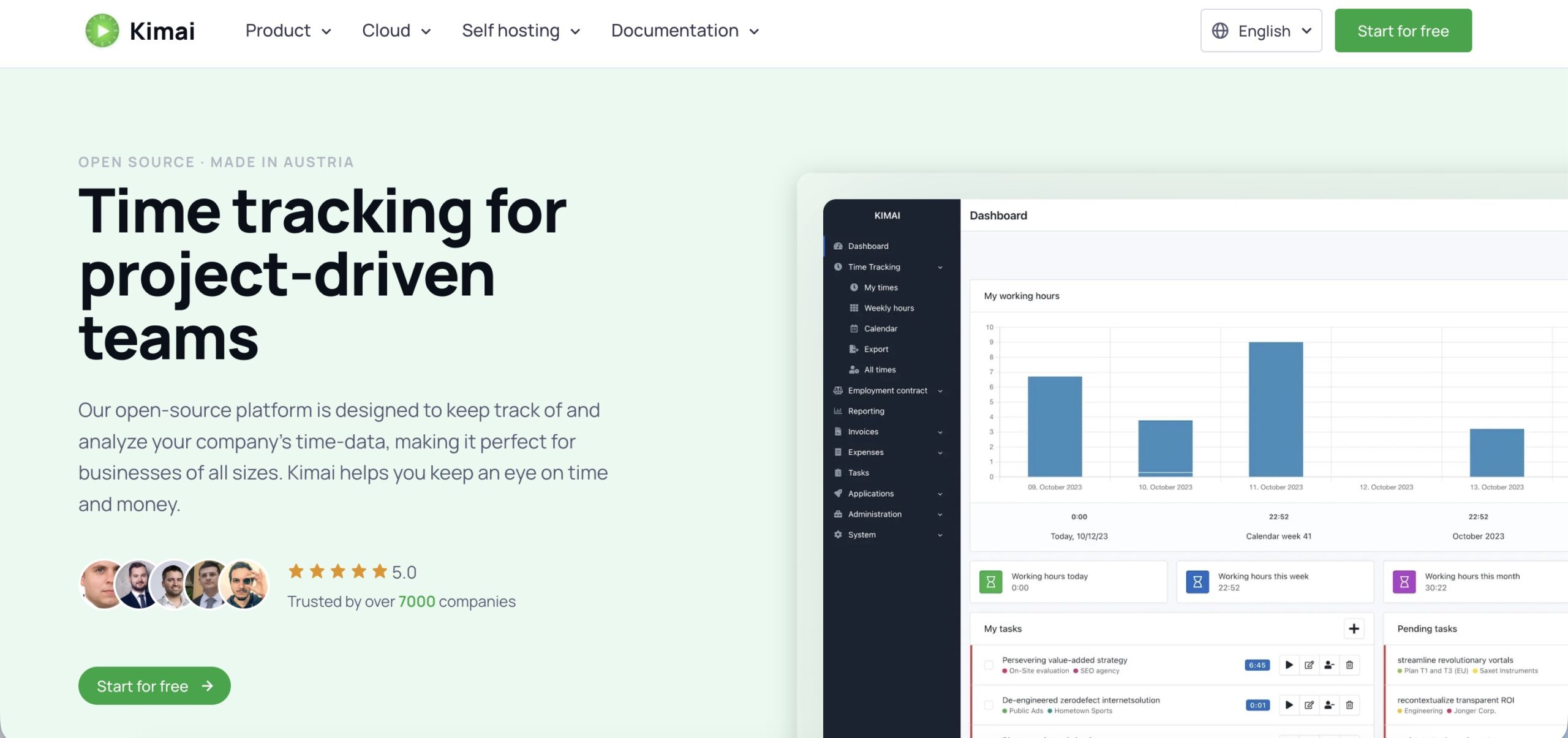The height and width of the screenshot is (738, 1568).
Task: Start timer for De-engineered zerodefect internetsolution
Action: click(1289, 706)
